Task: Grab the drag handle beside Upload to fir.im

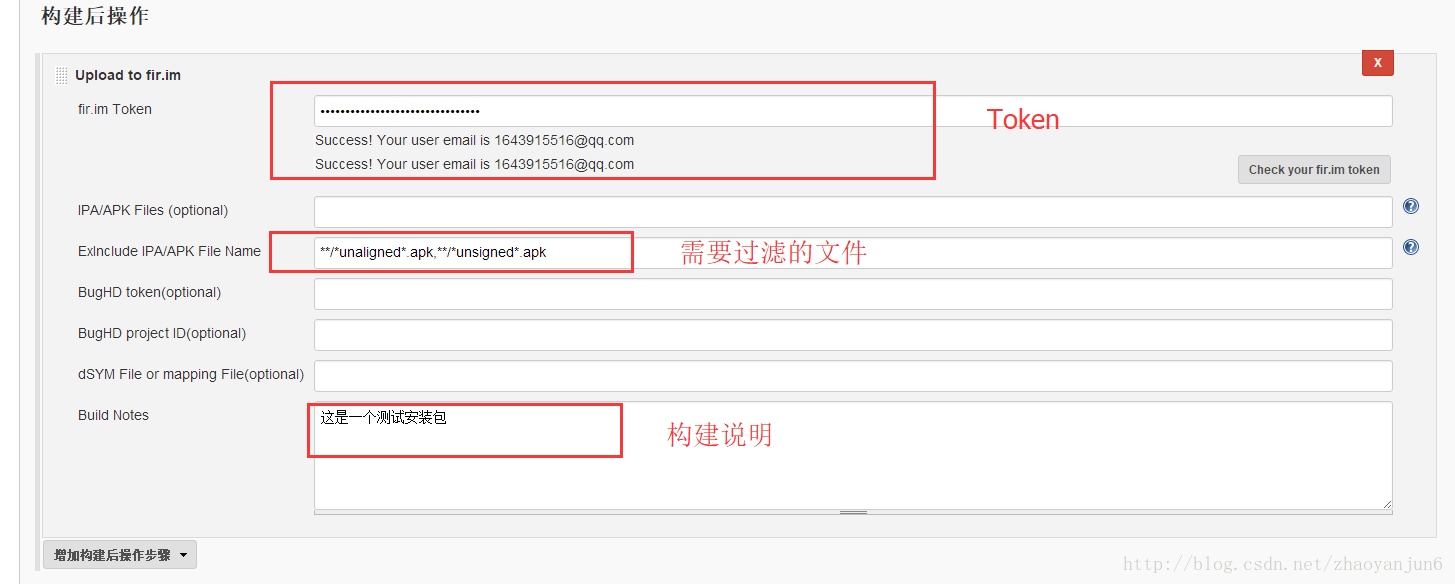Action: pos(62,76)
